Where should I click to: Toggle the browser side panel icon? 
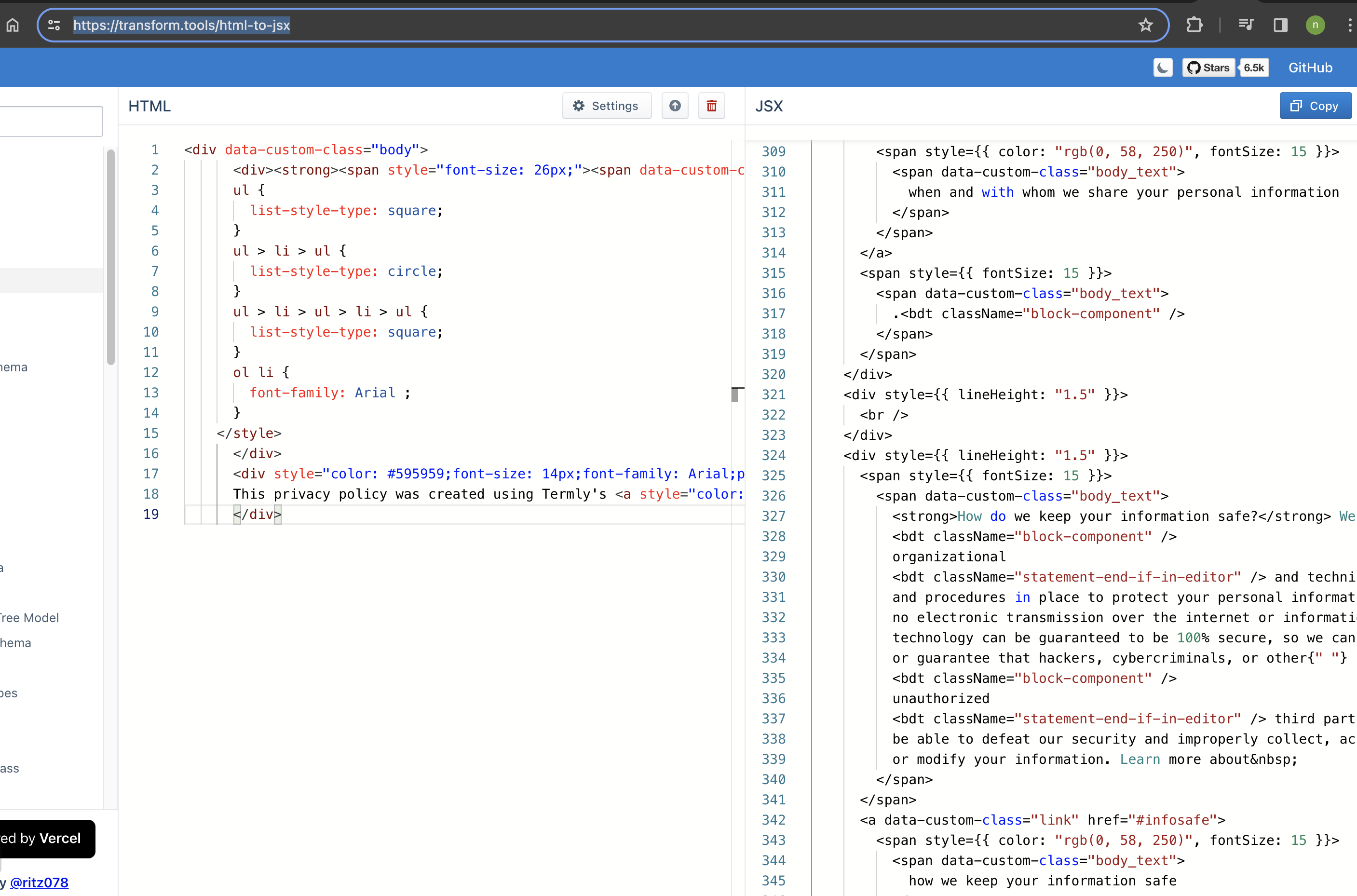pyautogui.click(x=1280, y=25)
